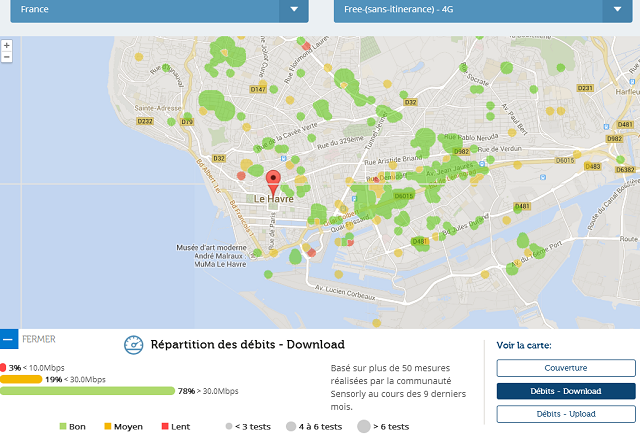
Task: Click the D483 road marker
Action: [x=593, y=166]
